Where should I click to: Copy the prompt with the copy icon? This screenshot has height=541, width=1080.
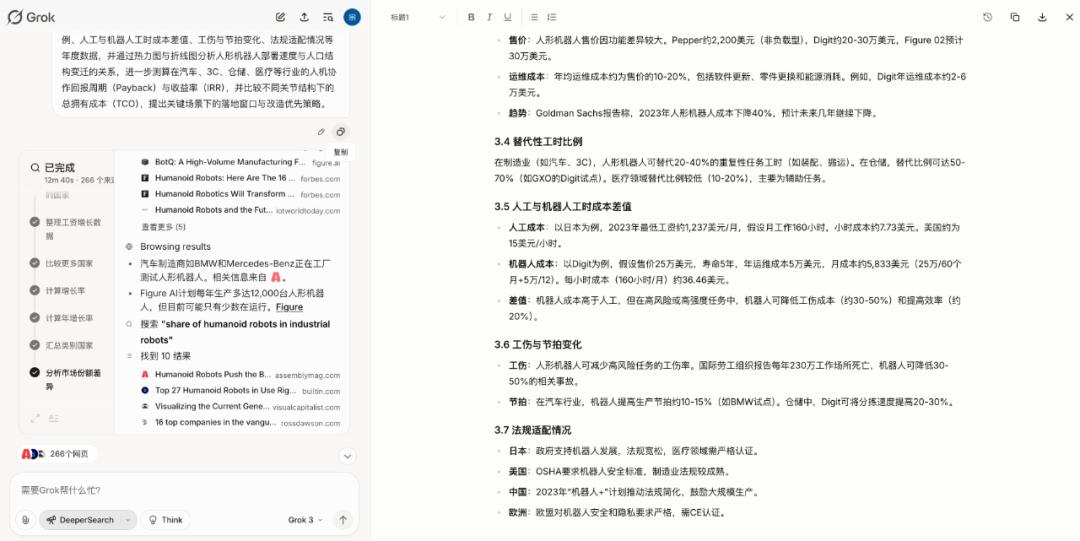tap(340, 132)
